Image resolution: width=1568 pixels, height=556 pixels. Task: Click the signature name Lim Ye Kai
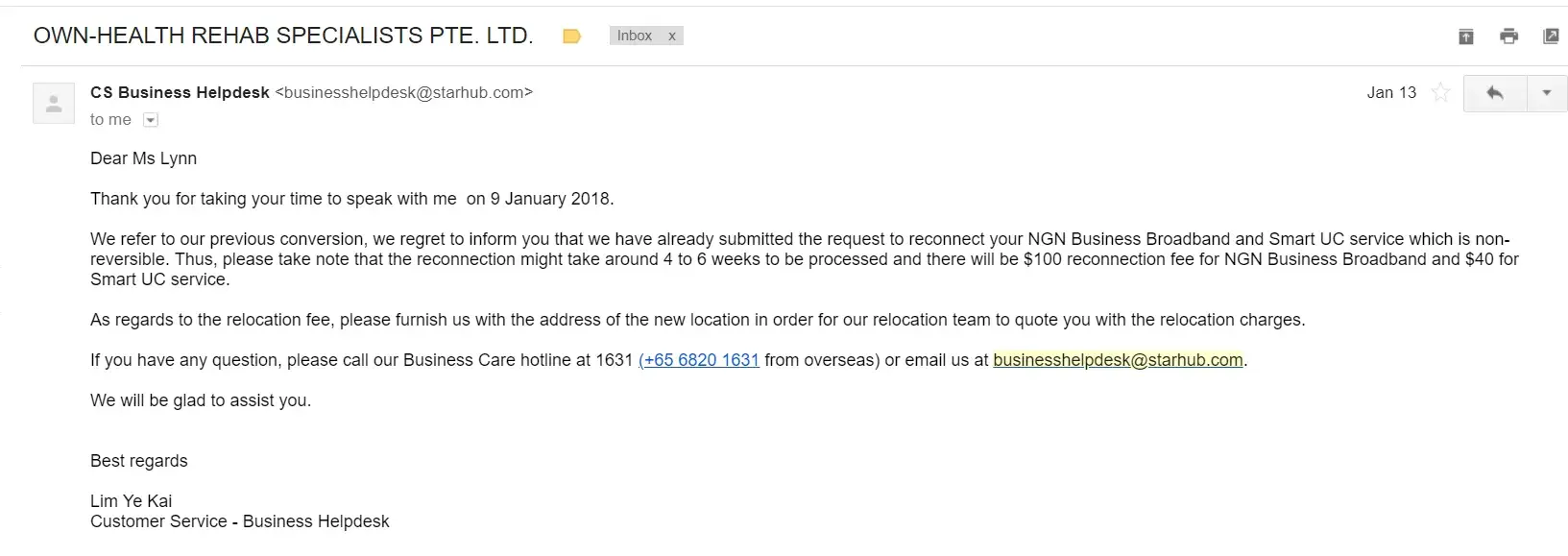click(132, 501)
